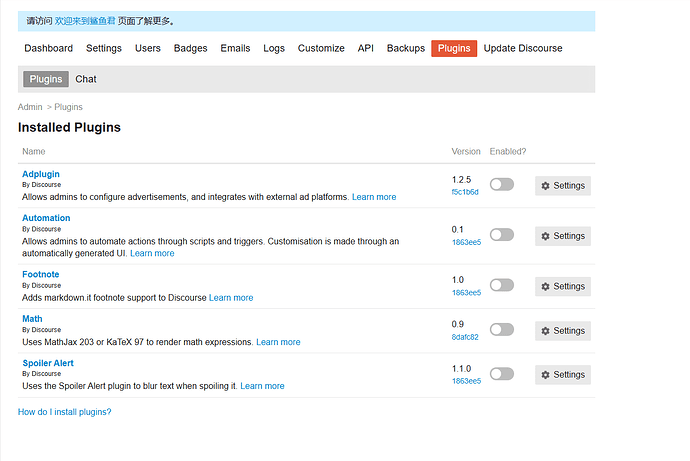
Task: Go to the API tab
Action: pyautogui.click(x=366, y=48)
